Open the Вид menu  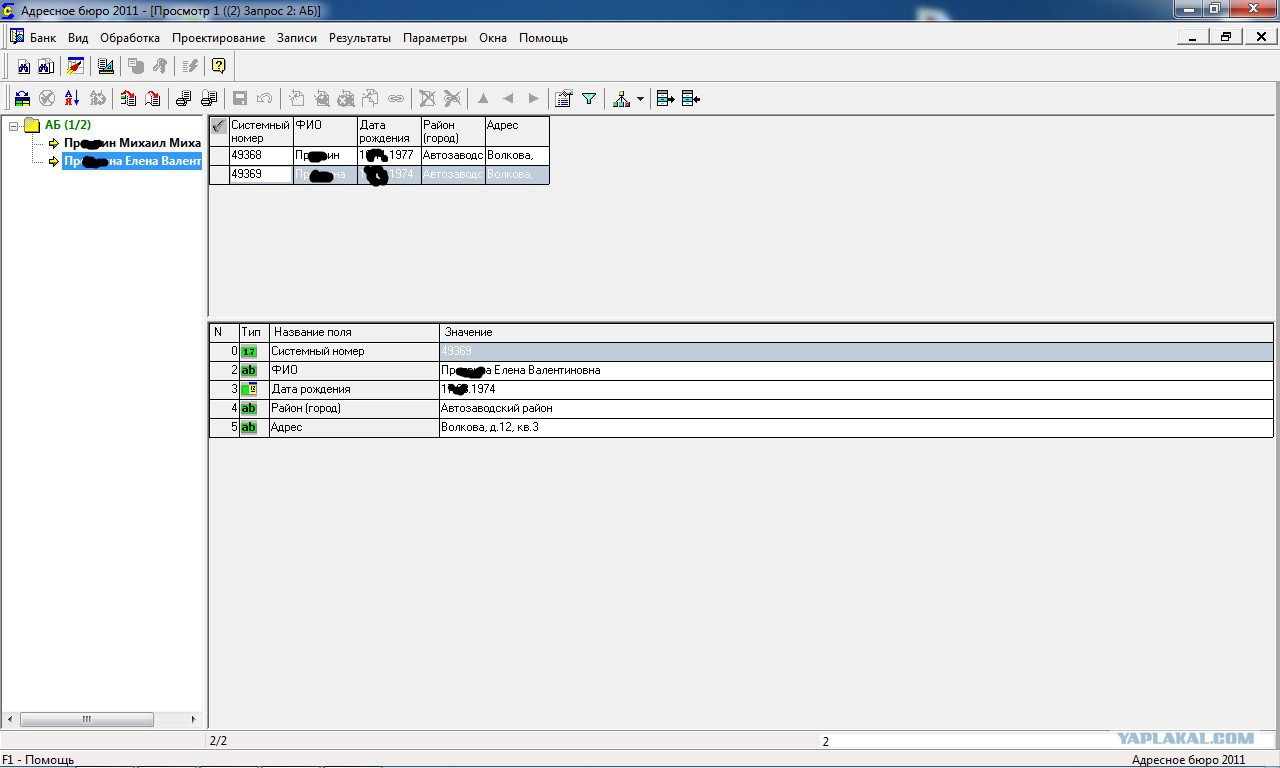click(78, 38)
